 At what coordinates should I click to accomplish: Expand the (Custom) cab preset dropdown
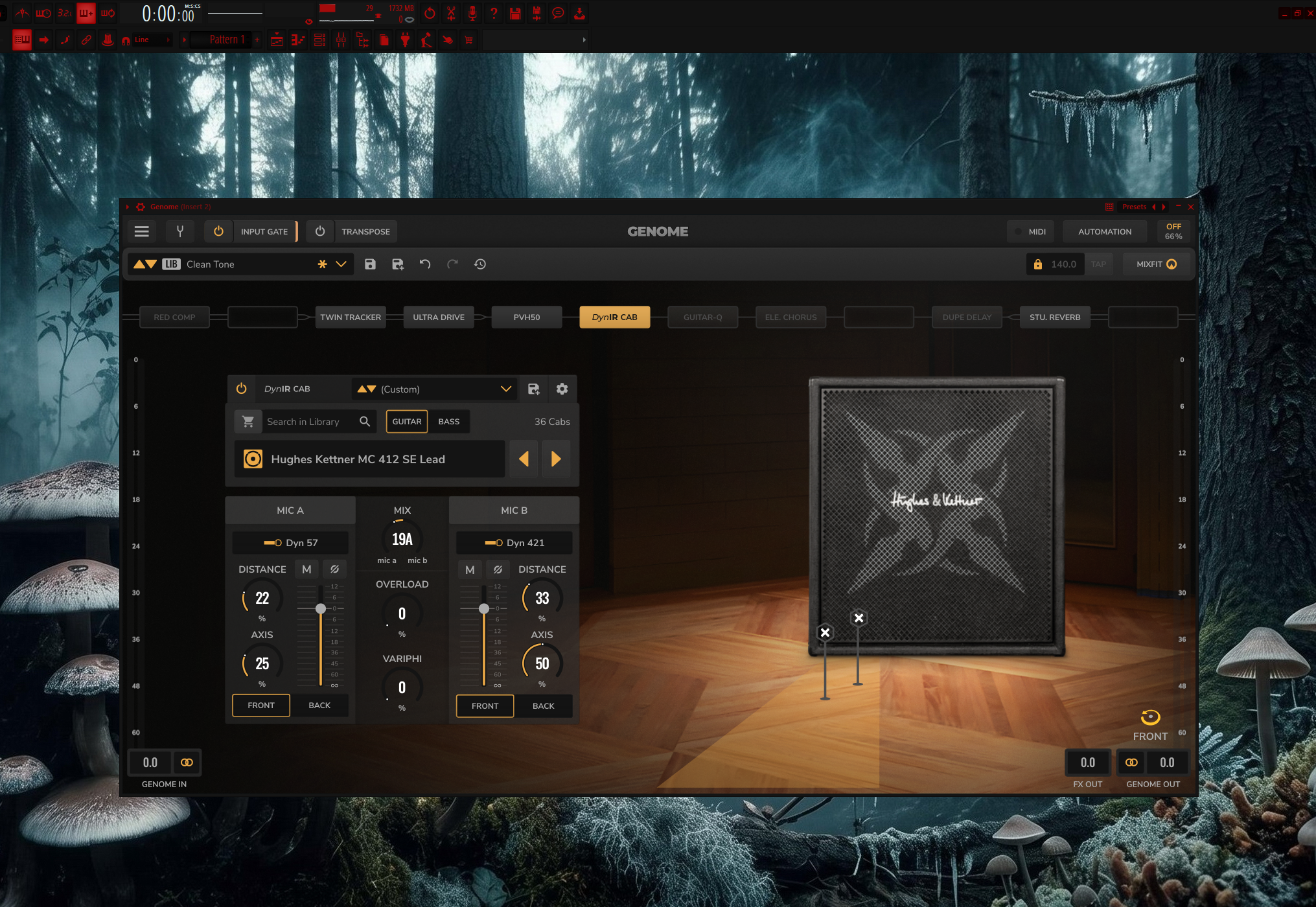tap(505, 389)
